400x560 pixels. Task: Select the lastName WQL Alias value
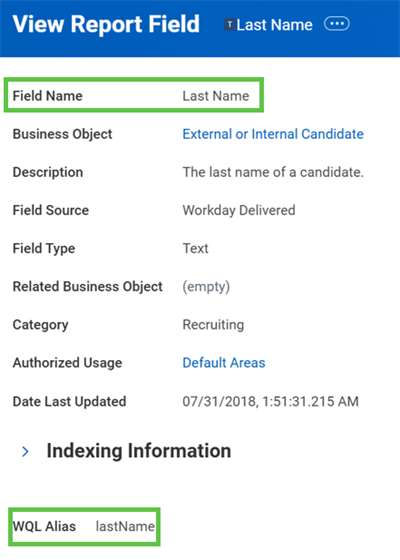tap(125, 526)
